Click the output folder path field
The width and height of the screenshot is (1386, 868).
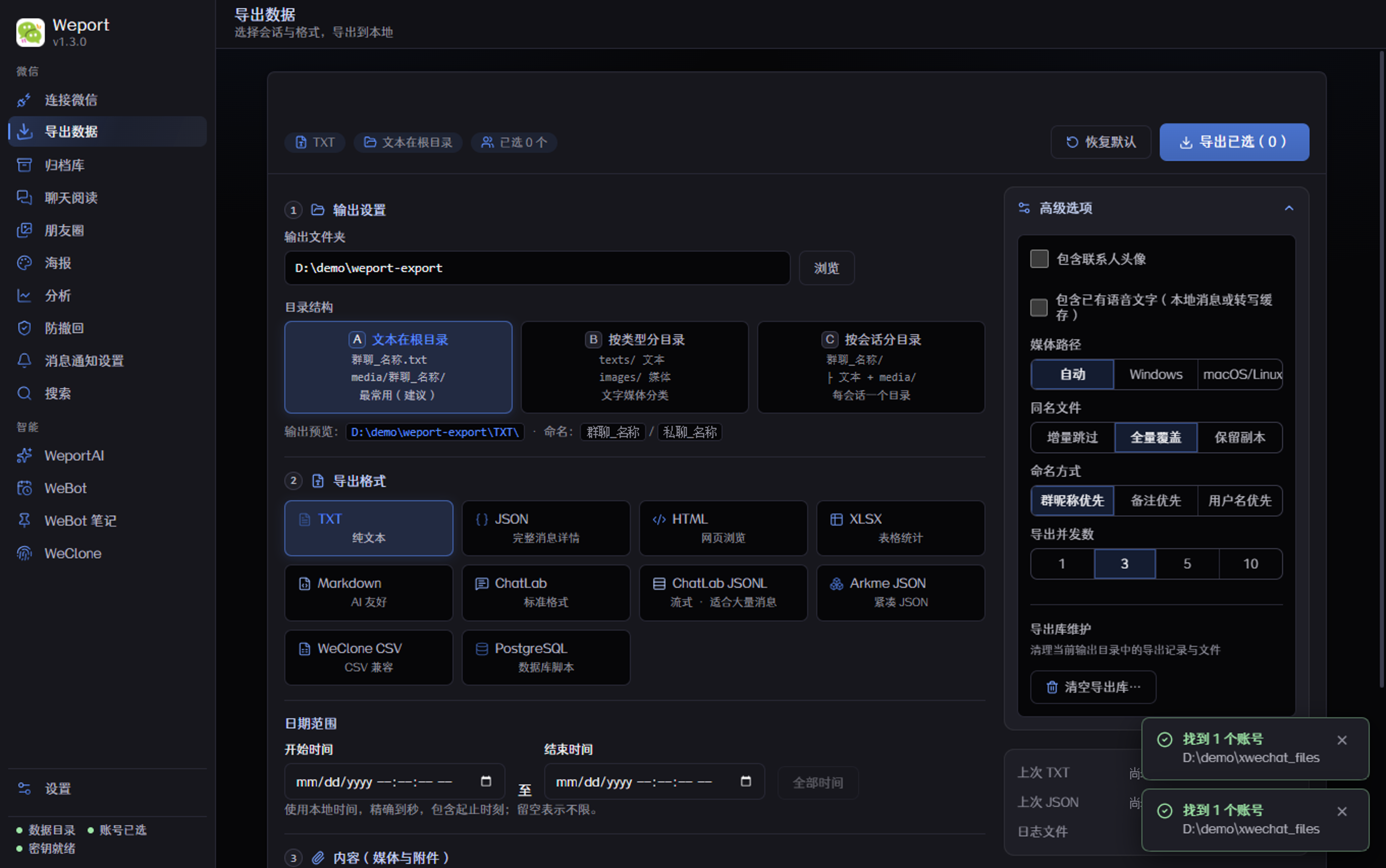point(538,268)
